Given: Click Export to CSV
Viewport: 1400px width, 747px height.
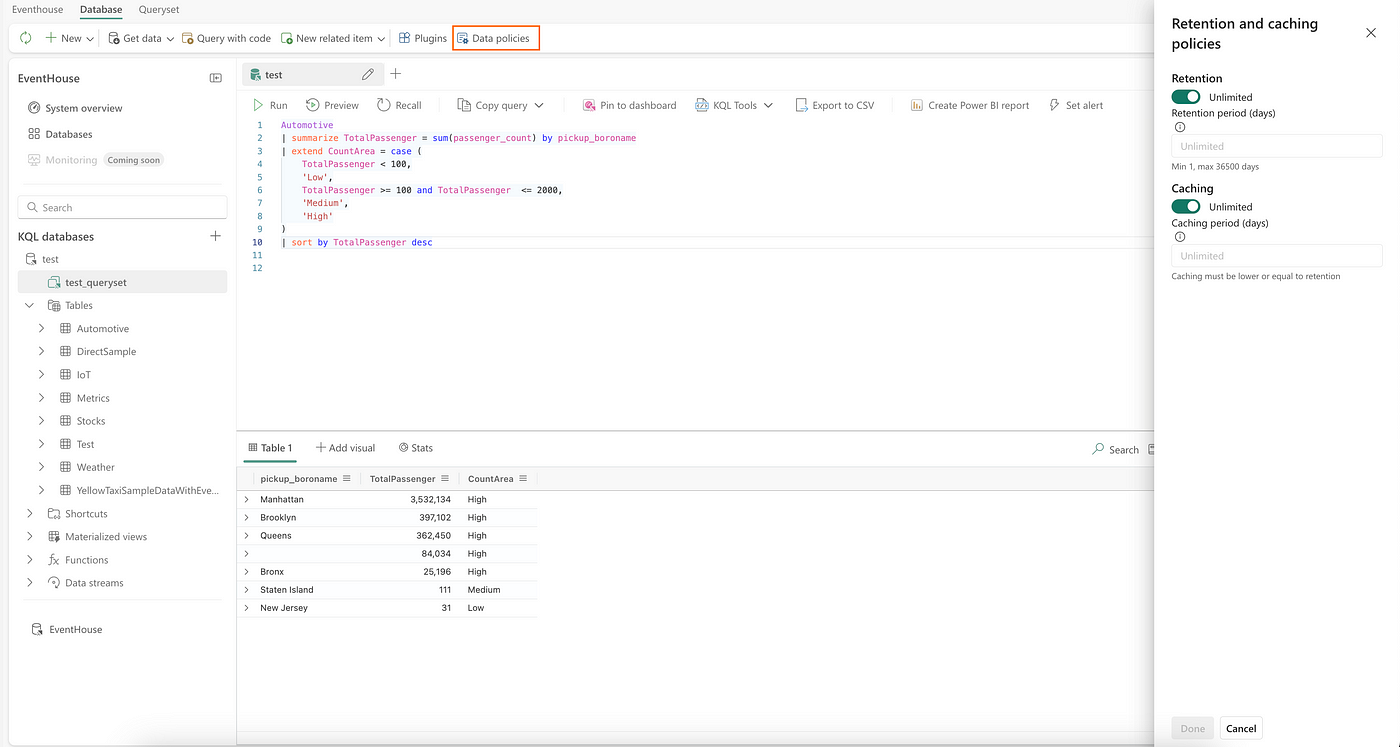Looking at the screenshot, I should [x=835, y=105].
